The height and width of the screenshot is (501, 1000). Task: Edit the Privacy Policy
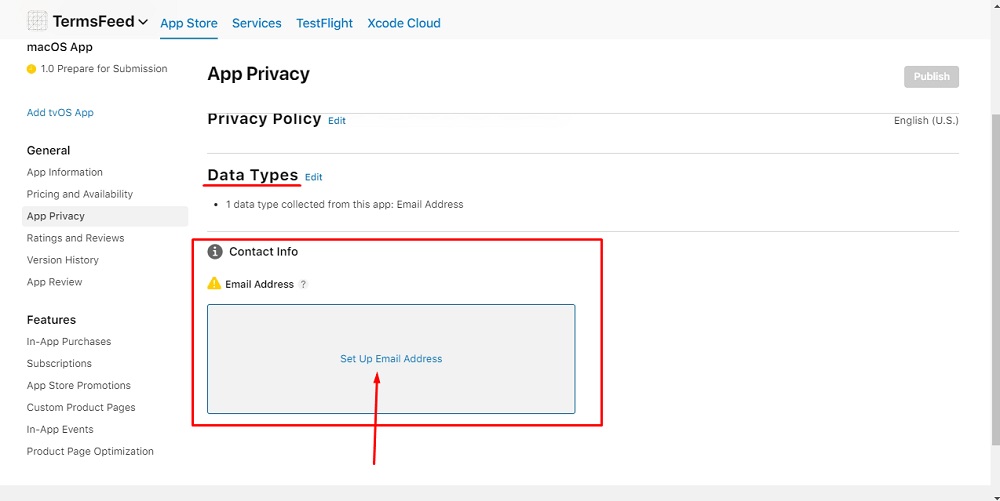(x=337, y=120)
